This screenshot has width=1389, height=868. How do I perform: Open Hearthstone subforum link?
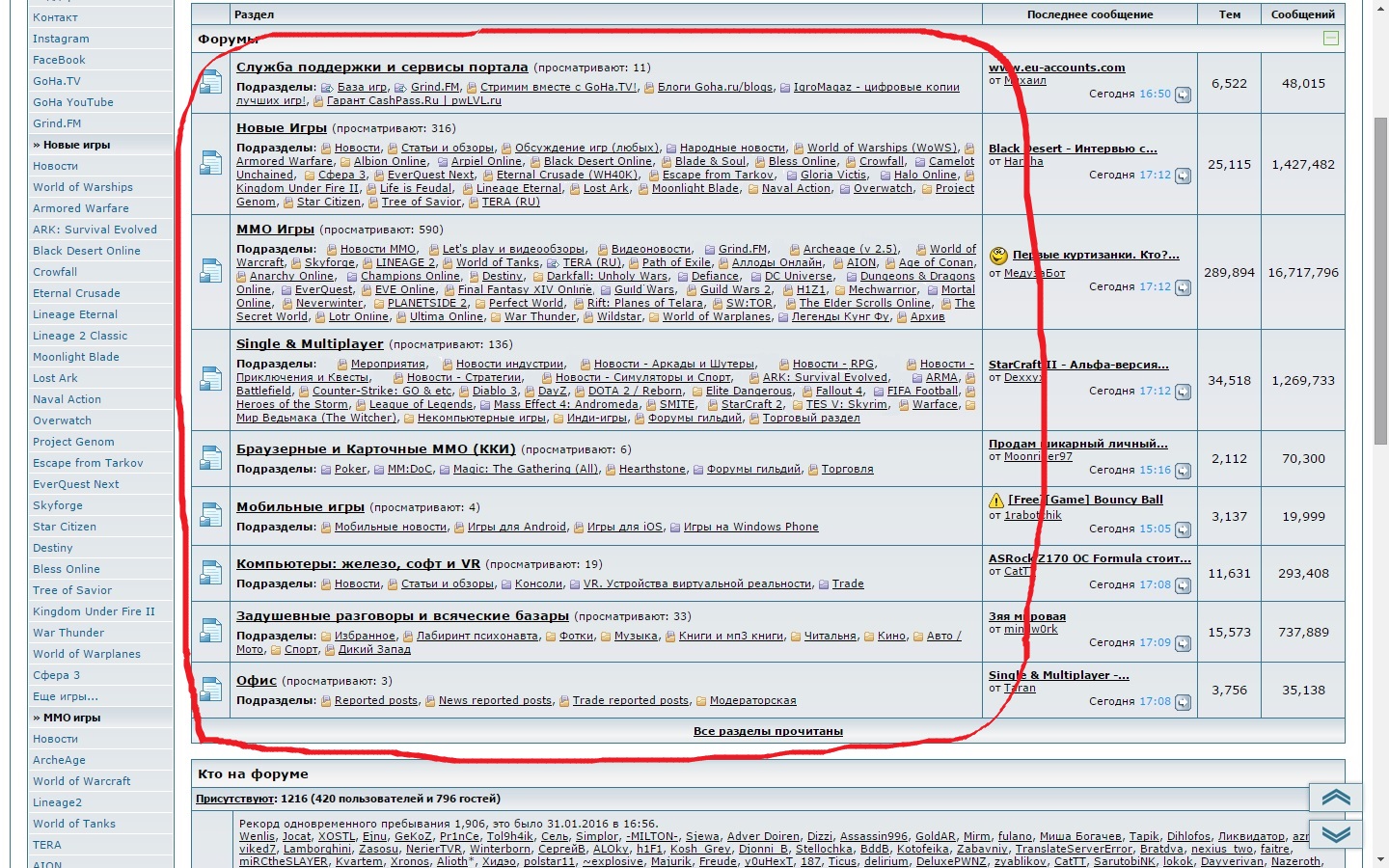(x=652, y=470)
